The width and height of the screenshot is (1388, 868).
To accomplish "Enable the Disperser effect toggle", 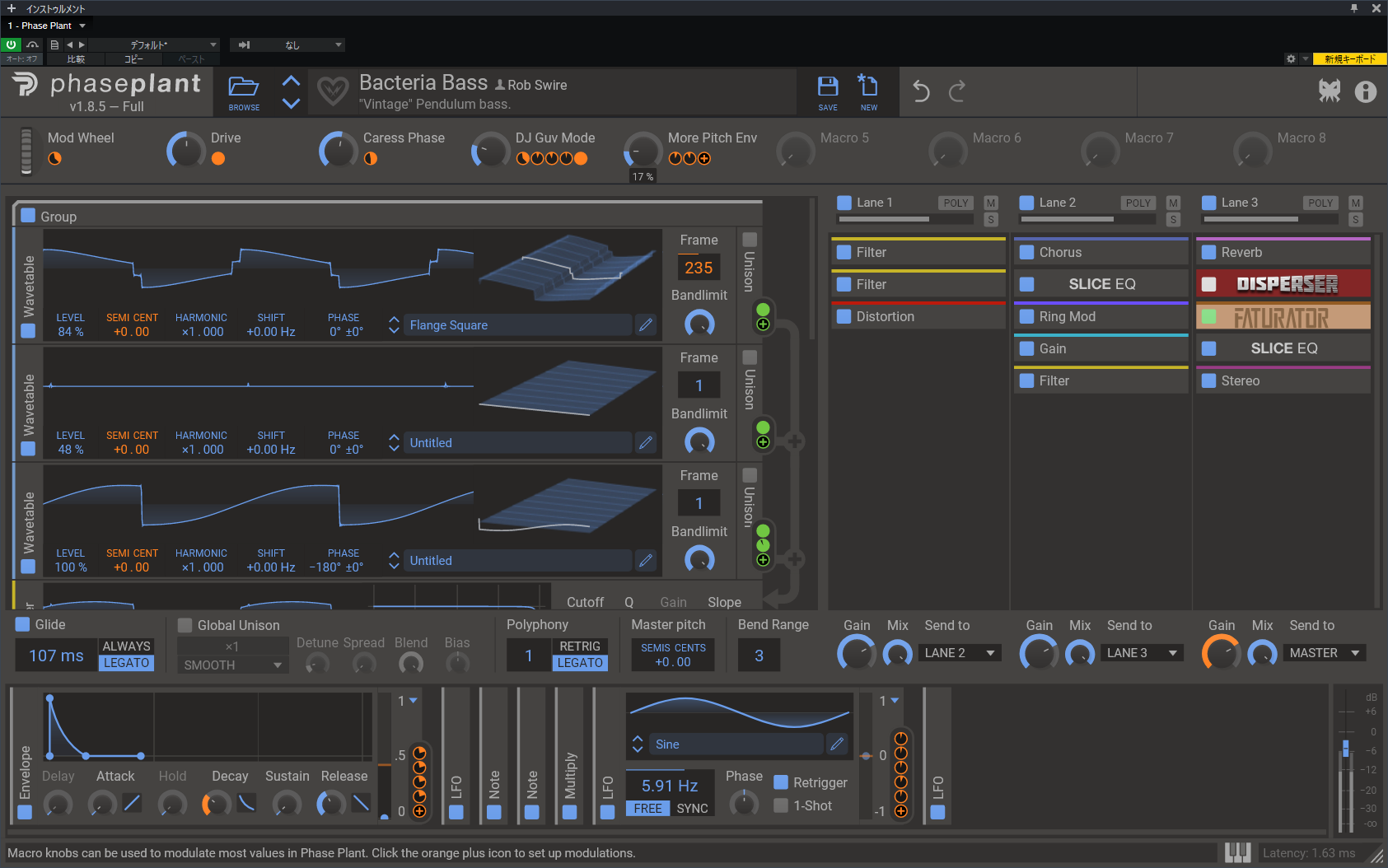I will pyautogui.click(x=1209, y=284).
